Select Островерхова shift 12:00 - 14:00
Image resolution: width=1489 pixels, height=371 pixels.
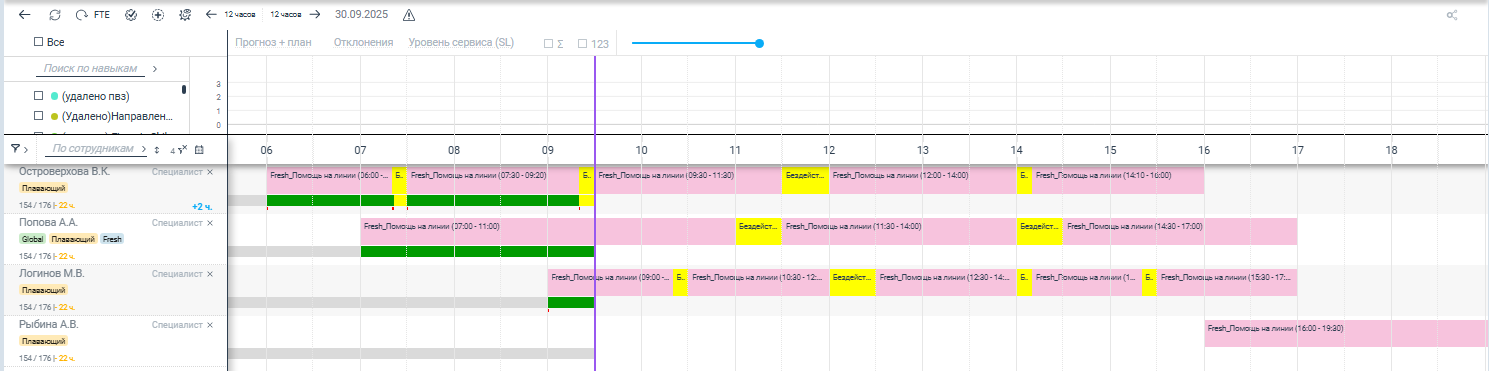point(923,181)
